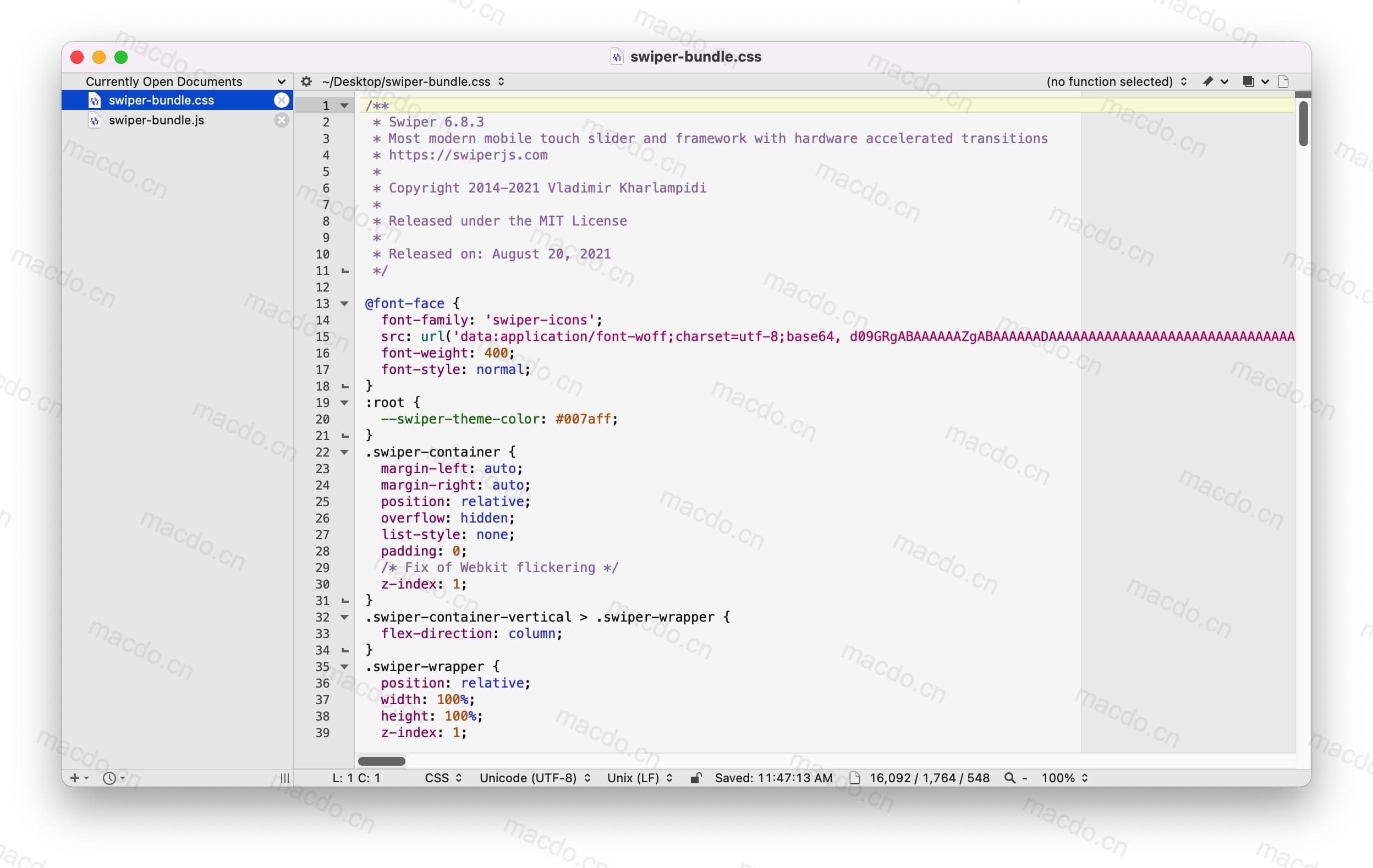
Task: Click the sidebar resize grip handle
Action: point(285,778)
